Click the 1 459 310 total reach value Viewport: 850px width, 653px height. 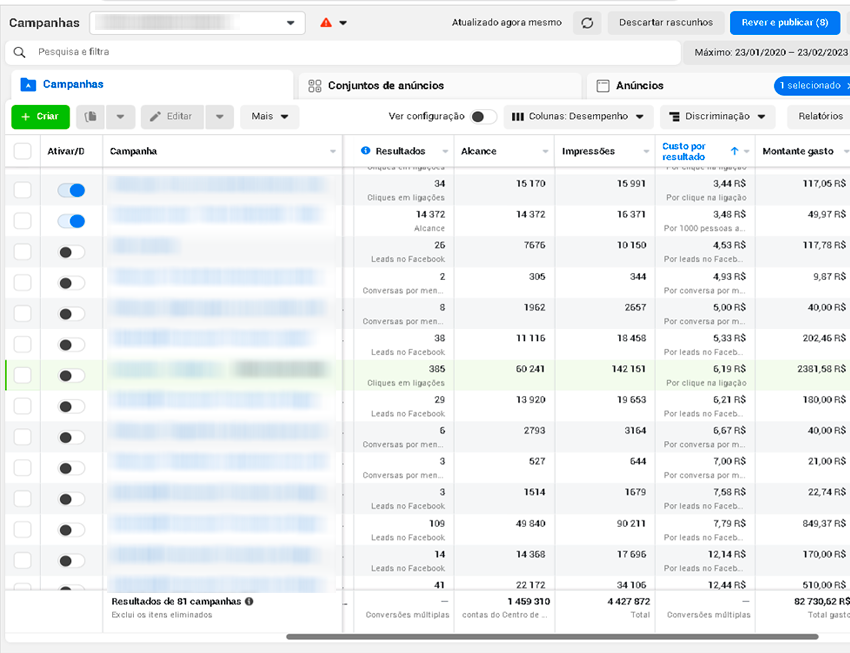(529, 602)
